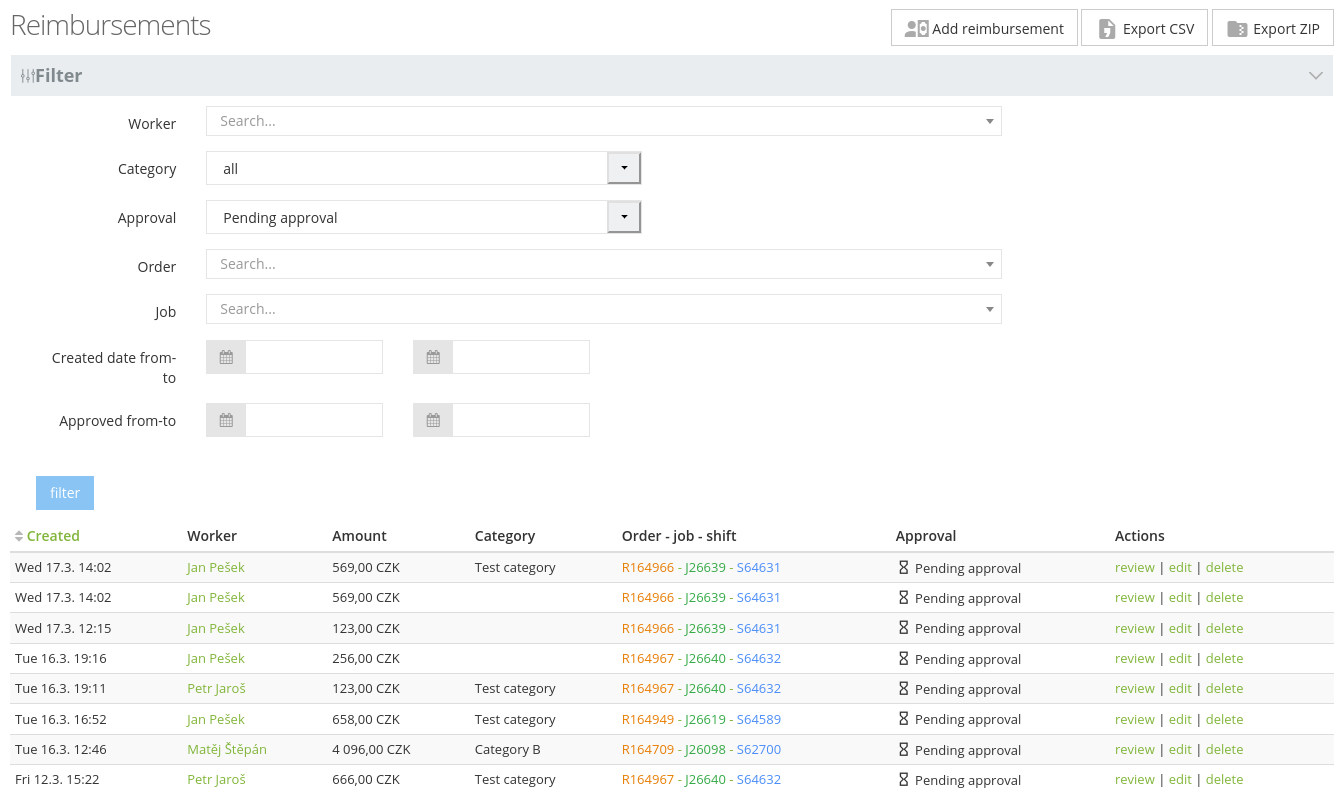Viewport: 1340px width, 798px height.
Task: Review the 4 096,00 CZK reimbursement
Action: pos(1135,749)
